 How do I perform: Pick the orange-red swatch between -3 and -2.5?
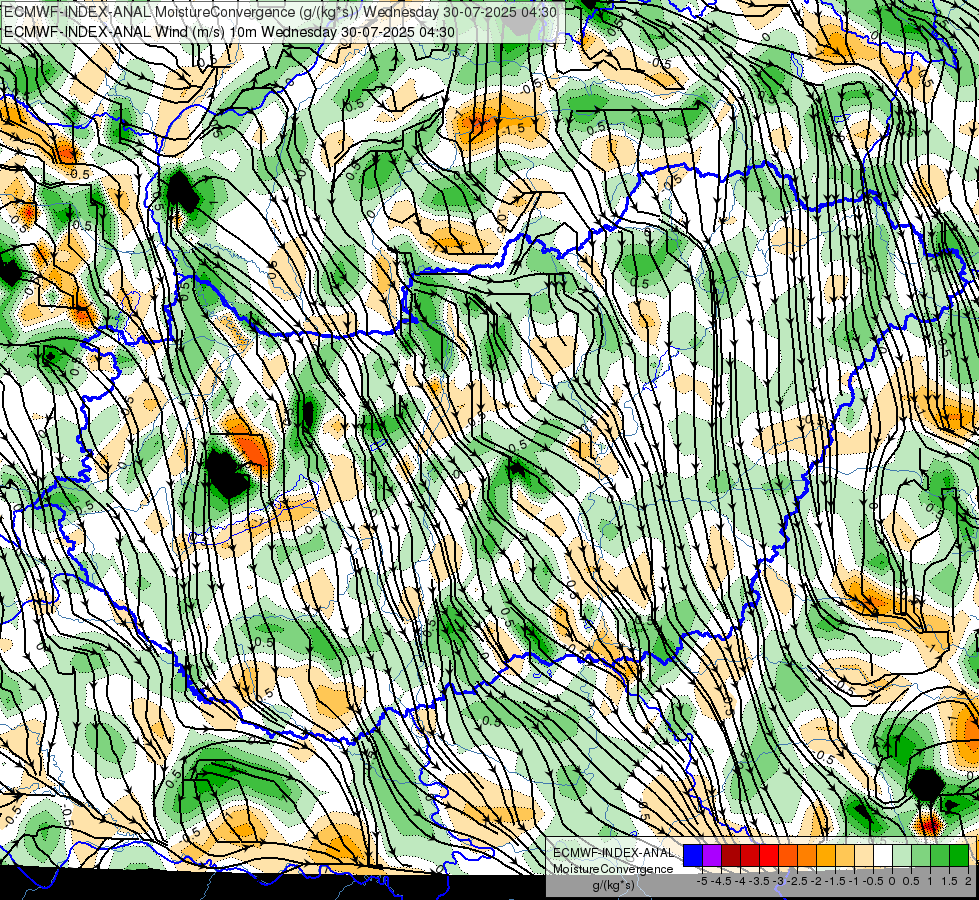tap(788, 855)
